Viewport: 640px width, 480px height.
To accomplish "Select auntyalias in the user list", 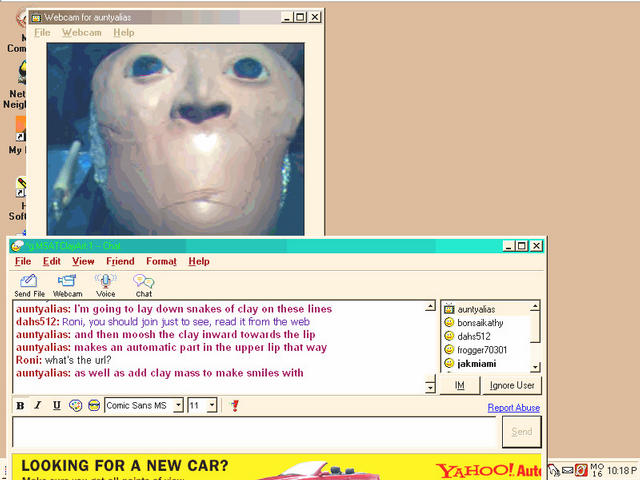I will [486, 309].
